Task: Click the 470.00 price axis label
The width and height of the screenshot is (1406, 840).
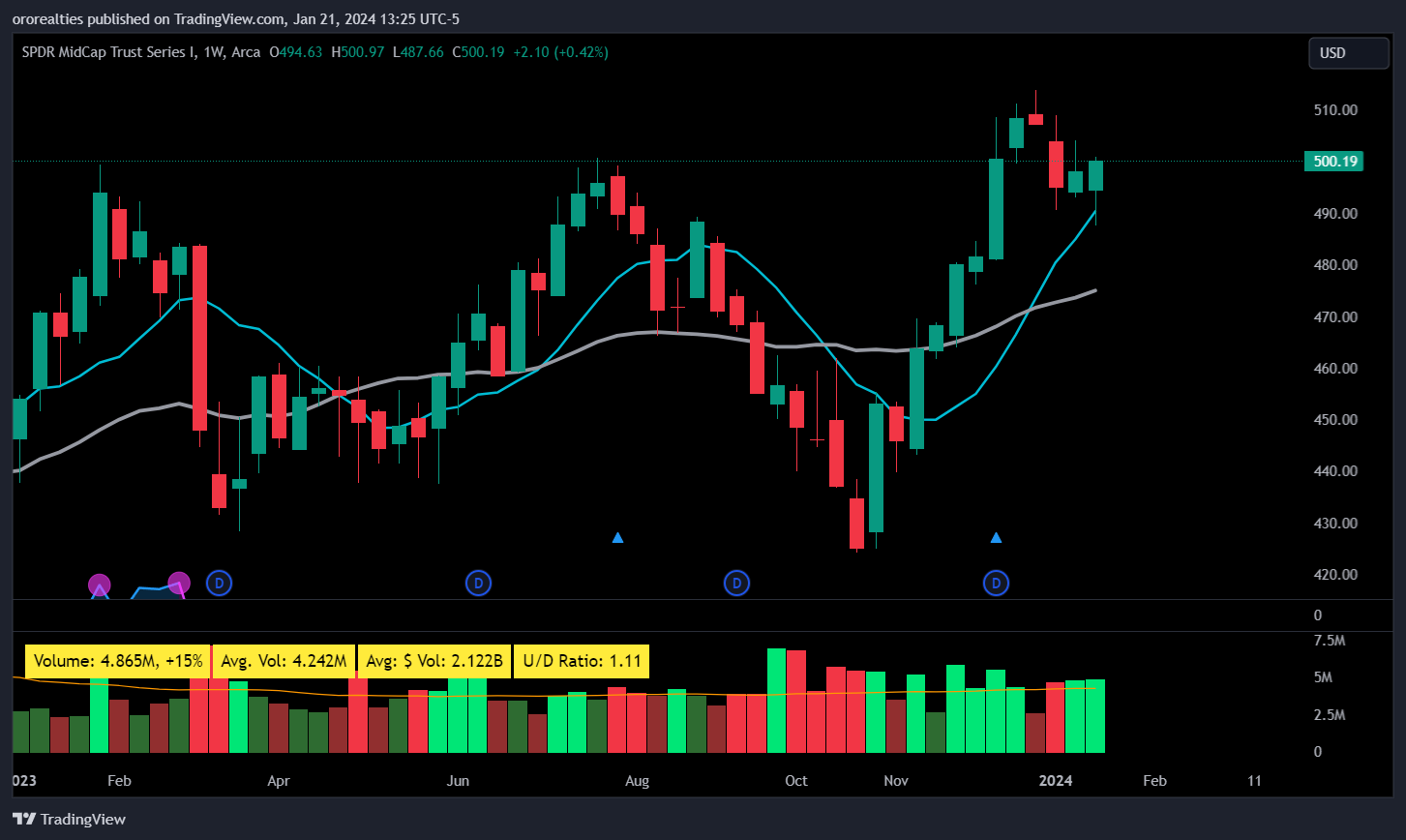Action: click(1333, 316)
